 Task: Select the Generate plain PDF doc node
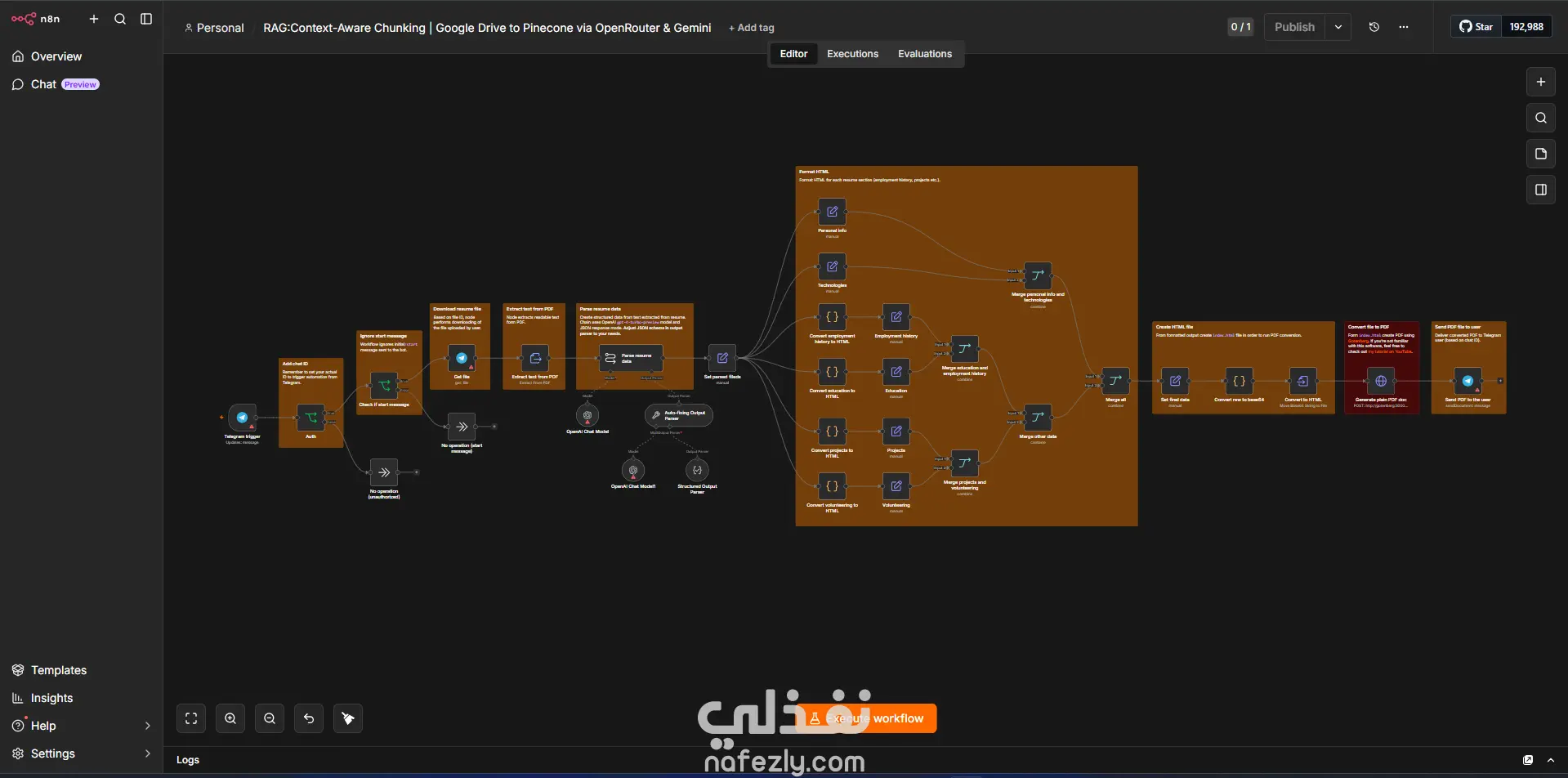pyautogui.click(x=1381, y=381)
